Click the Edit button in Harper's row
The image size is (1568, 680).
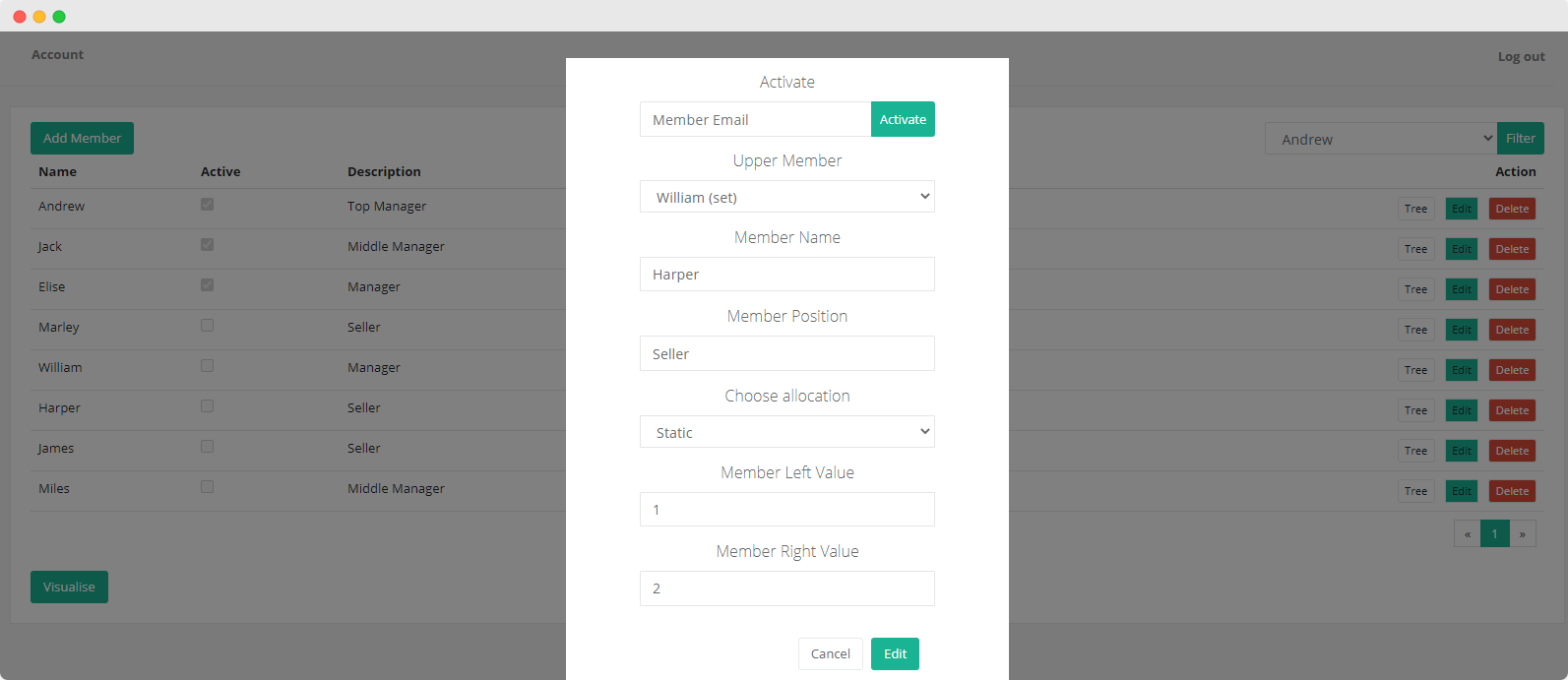pos(1462,410)
